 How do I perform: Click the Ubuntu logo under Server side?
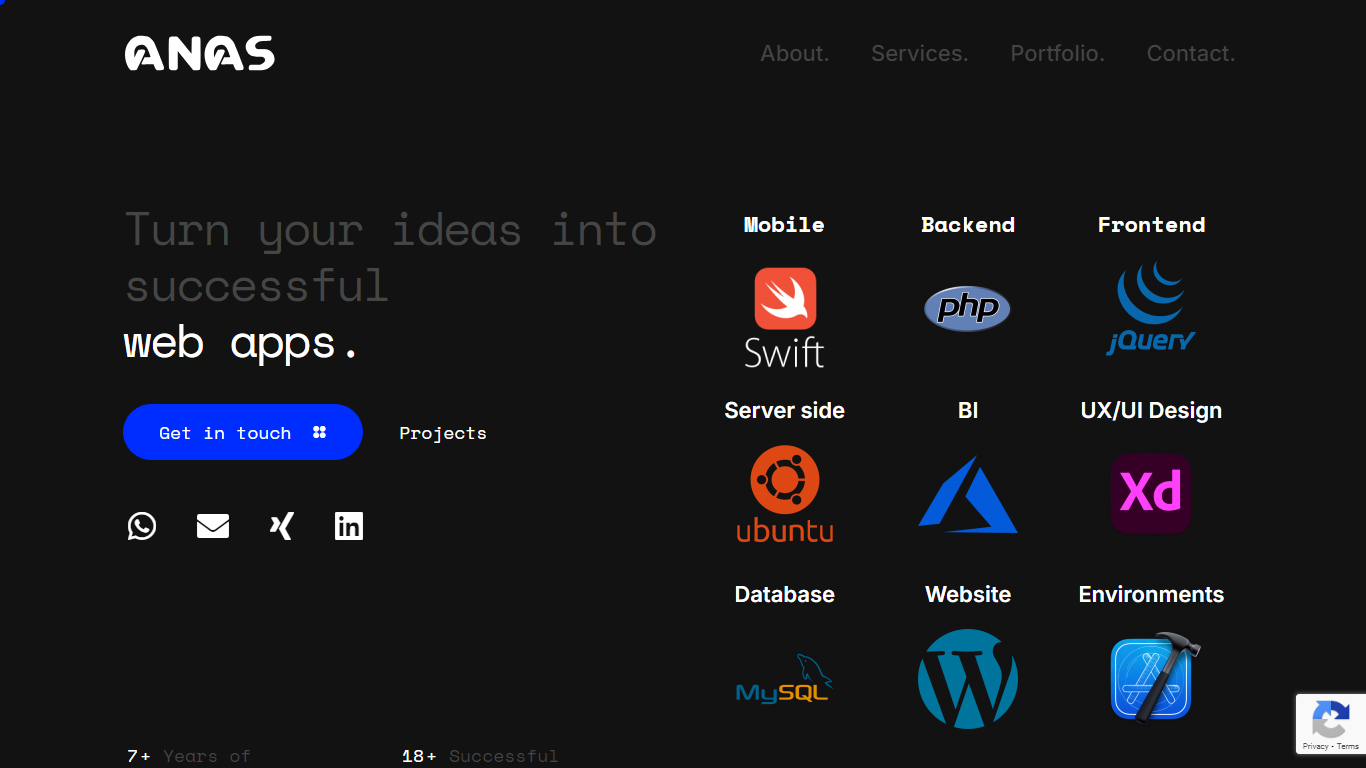(785, 494)
